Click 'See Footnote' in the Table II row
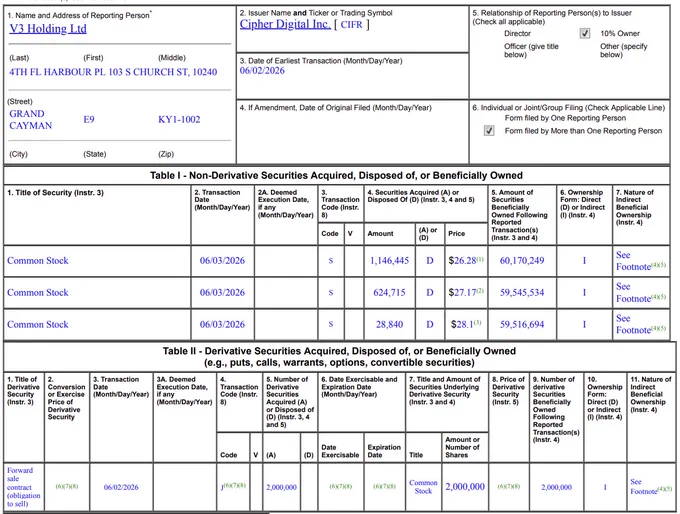Screen dimensions: 680x514 coord(644,487)
